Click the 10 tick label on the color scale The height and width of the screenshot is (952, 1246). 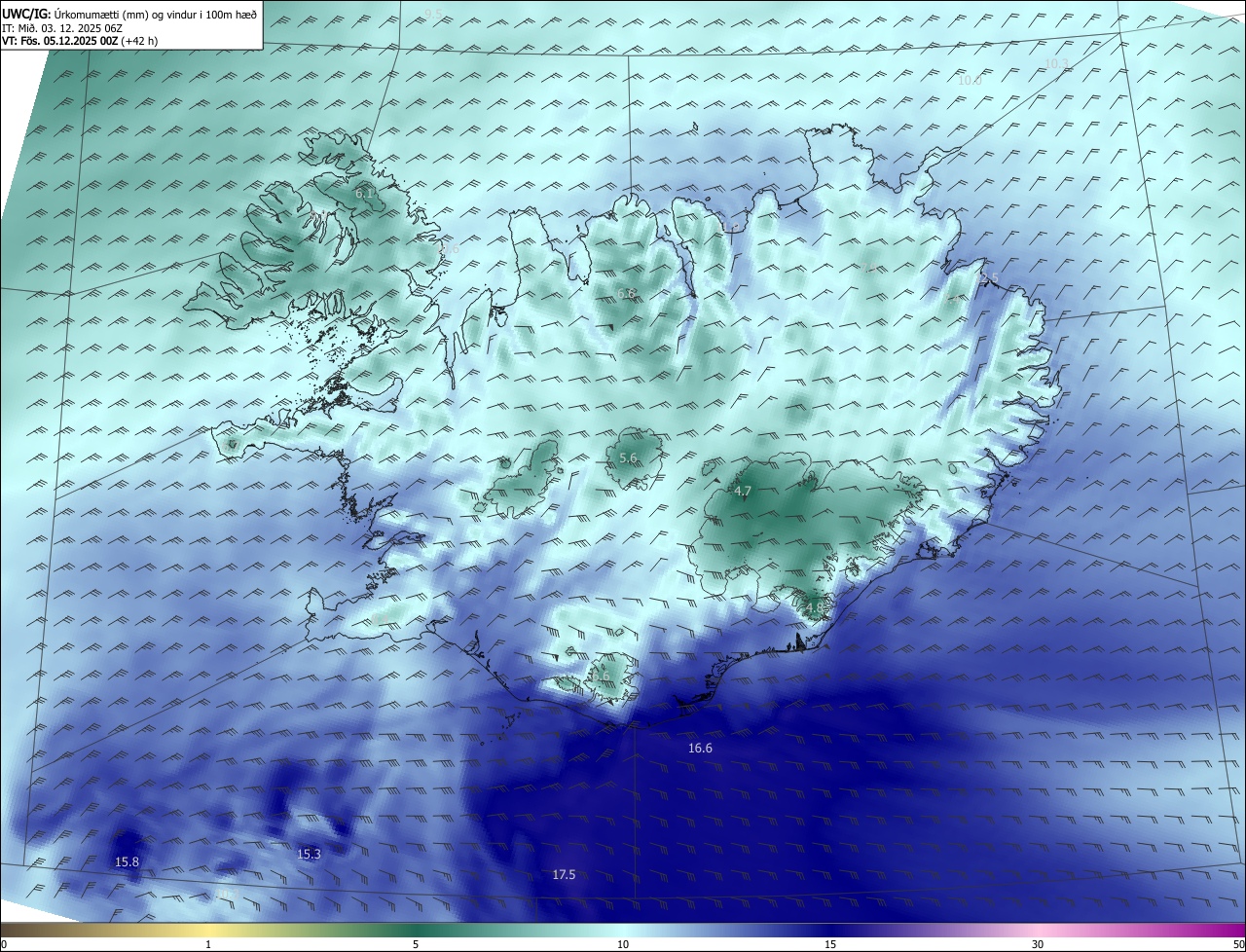[623, 944]
